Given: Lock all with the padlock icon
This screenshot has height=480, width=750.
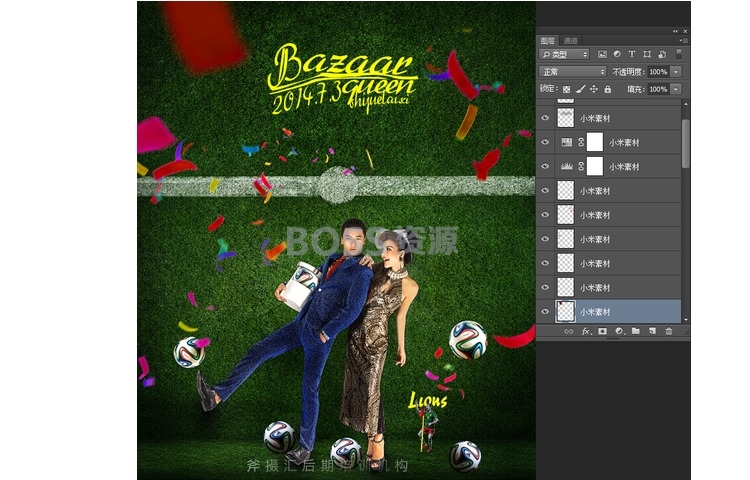Looking at the screenshot, I should tap(607, 89).
